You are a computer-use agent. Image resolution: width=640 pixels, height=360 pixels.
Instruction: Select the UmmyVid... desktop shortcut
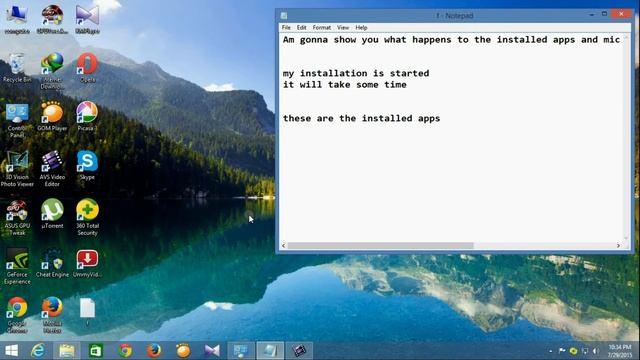(87, 263)
